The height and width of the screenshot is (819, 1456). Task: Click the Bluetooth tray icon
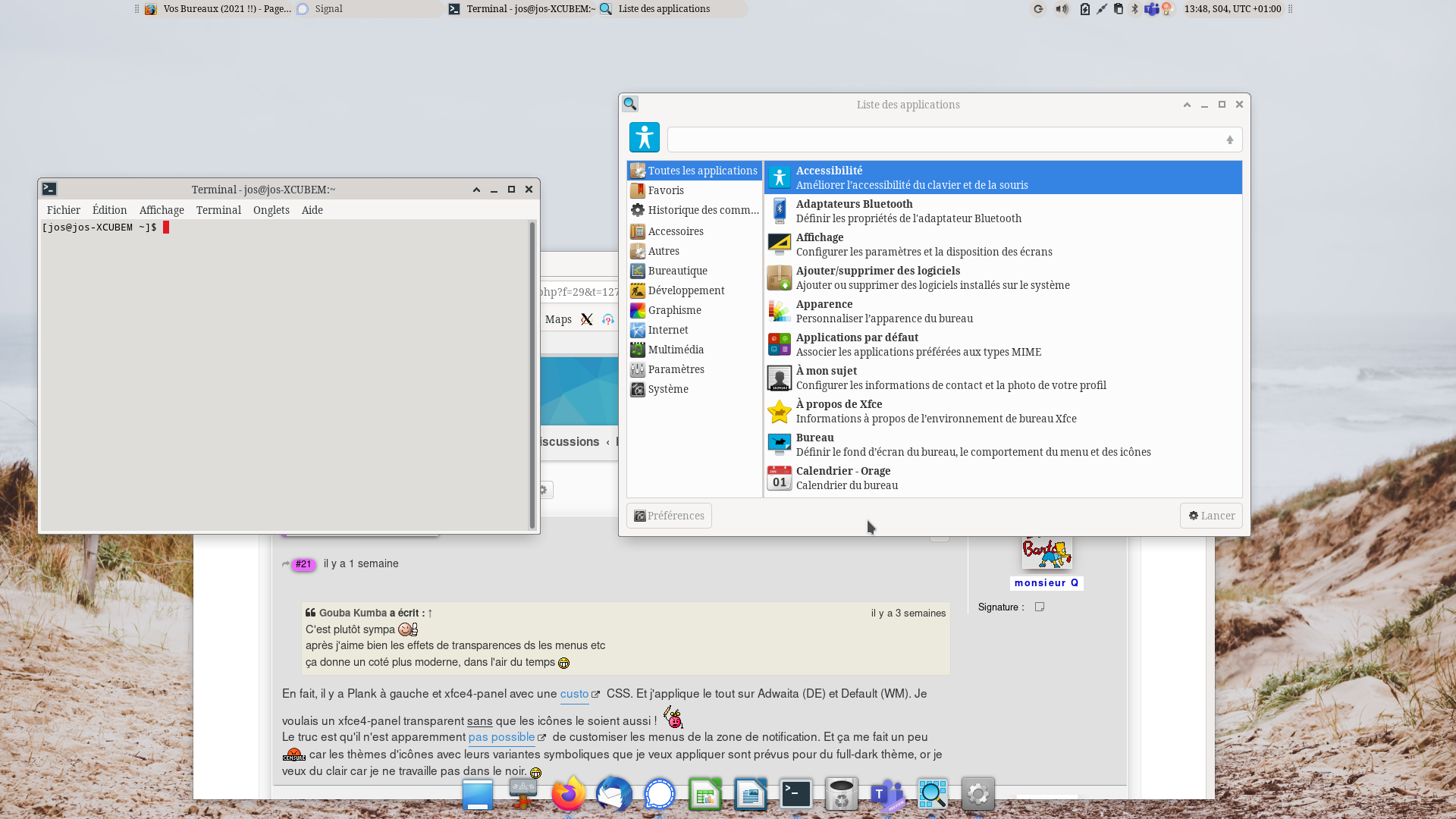[x=1134, y=9]
